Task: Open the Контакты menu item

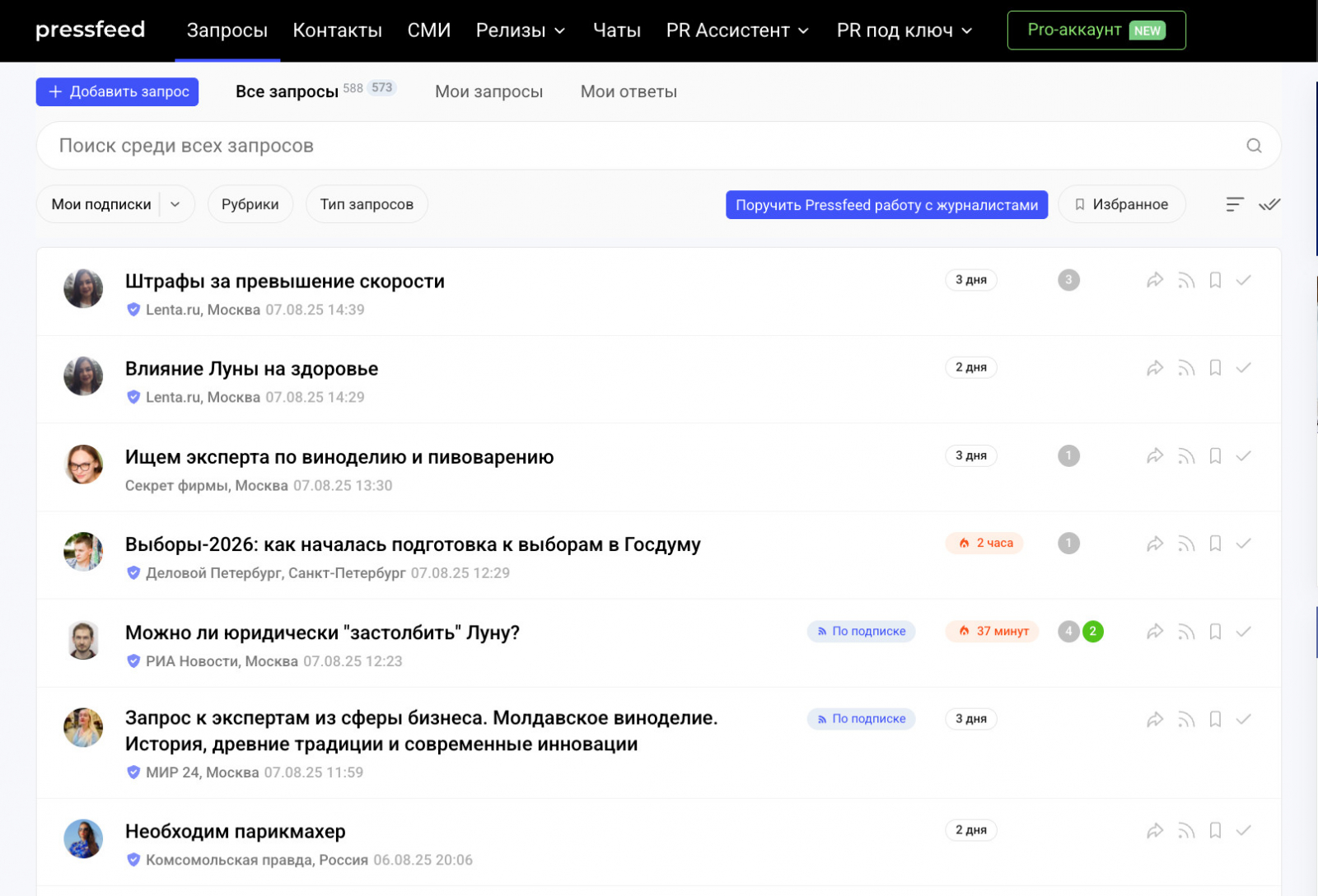Action: (x=337, y=30)
